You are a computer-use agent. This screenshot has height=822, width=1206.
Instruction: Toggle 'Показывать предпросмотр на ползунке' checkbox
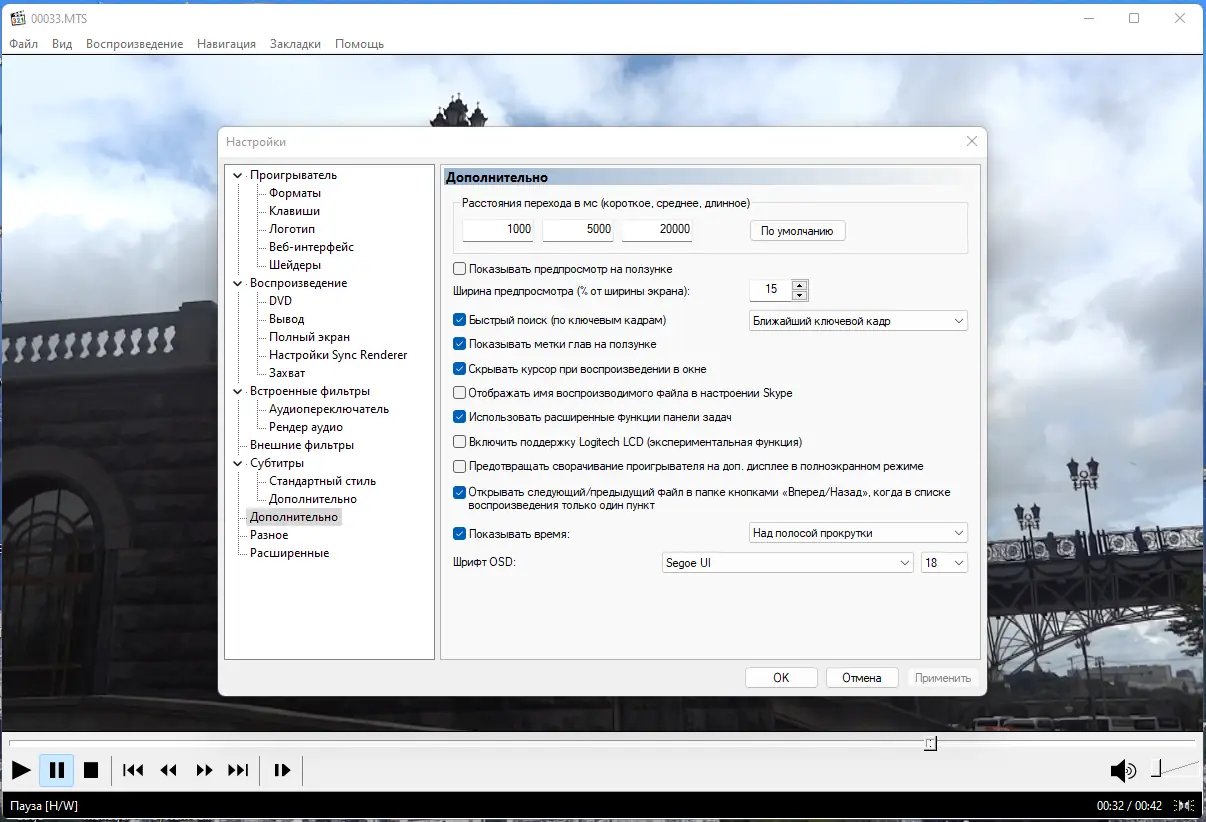point(460,269)
